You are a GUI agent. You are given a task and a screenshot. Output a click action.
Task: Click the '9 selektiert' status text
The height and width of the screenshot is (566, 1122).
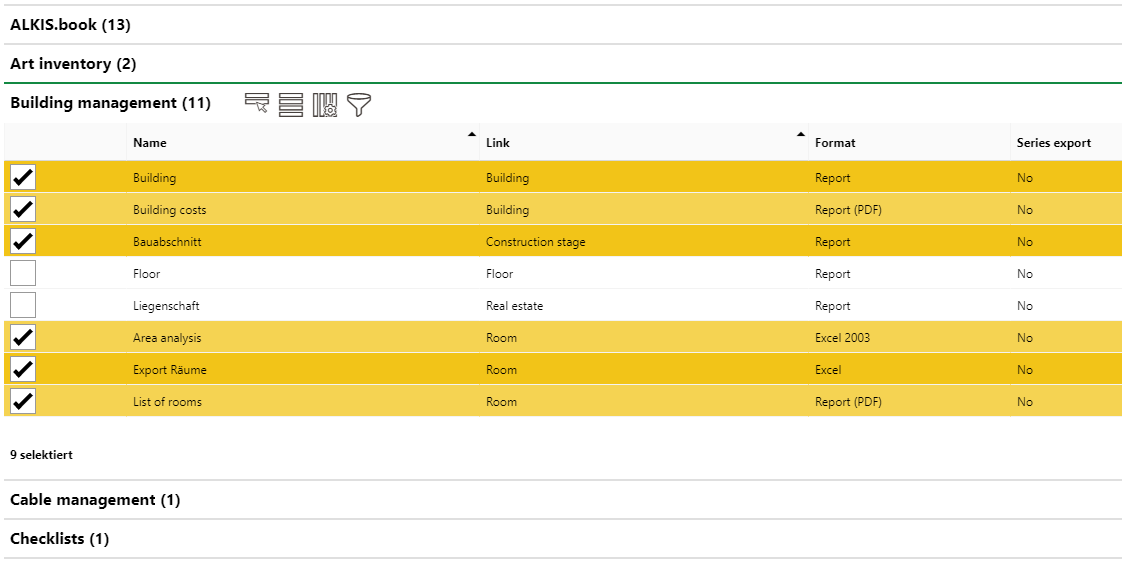click(42, 454)
